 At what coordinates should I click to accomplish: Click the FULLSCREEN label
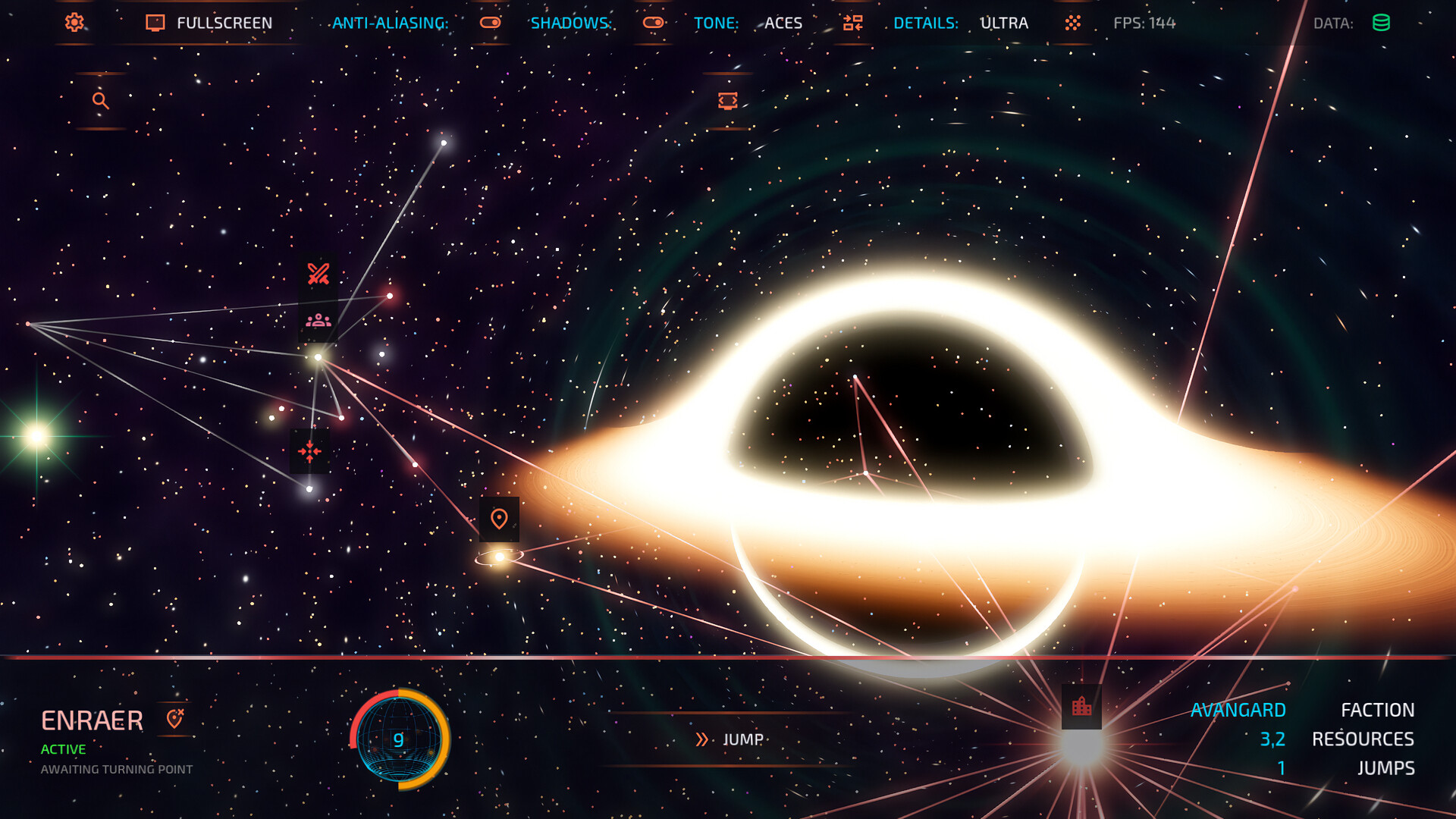point(224,24)
